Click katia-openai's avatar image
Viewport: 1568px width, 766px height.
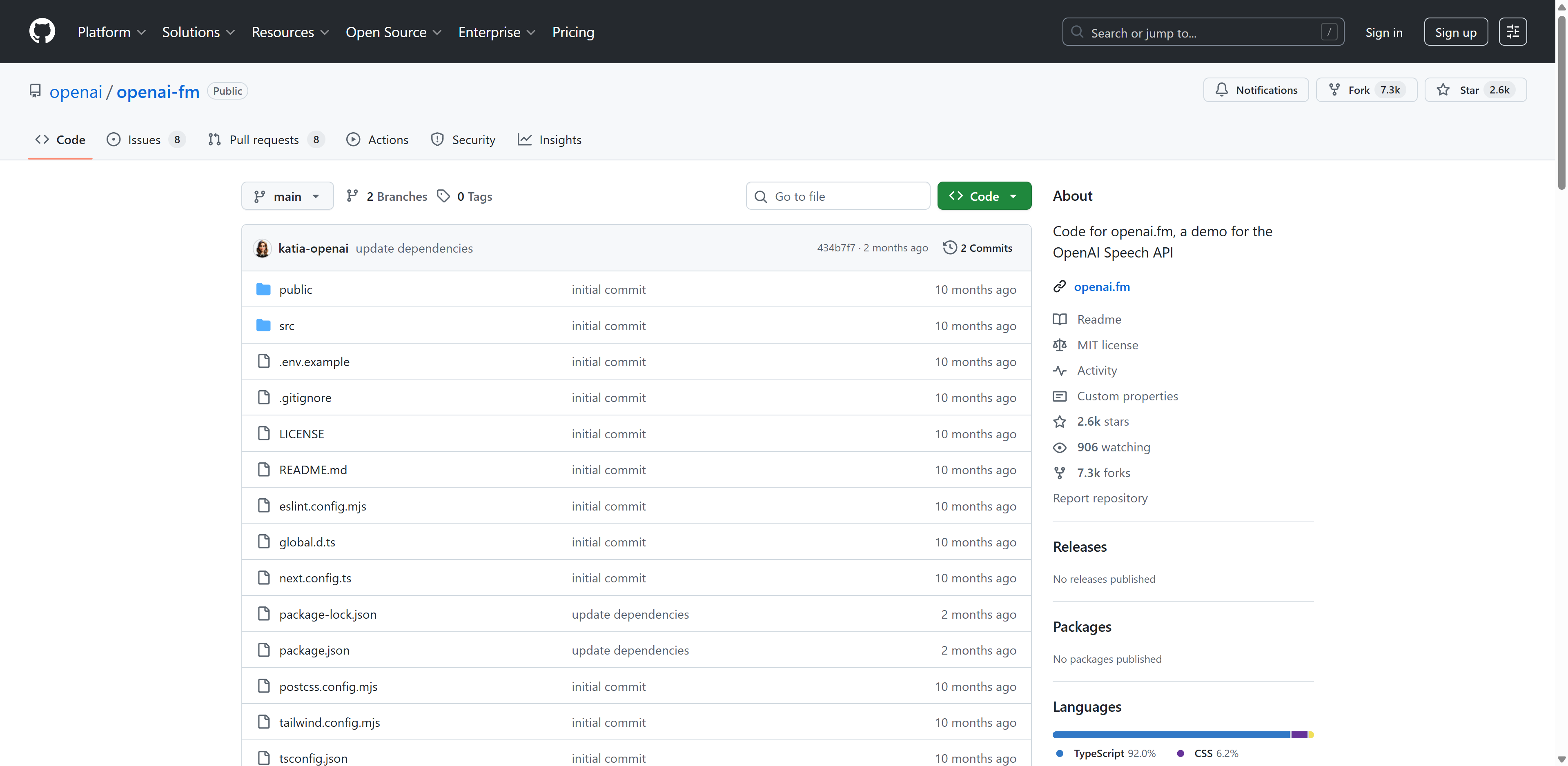pyautogui.click(x=262, y=248)
